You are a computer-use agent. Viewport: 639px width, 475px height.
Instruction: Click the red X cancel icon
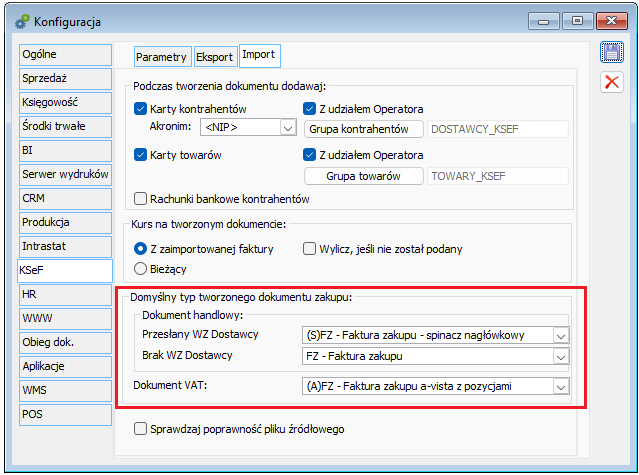[x=610, y=82]
